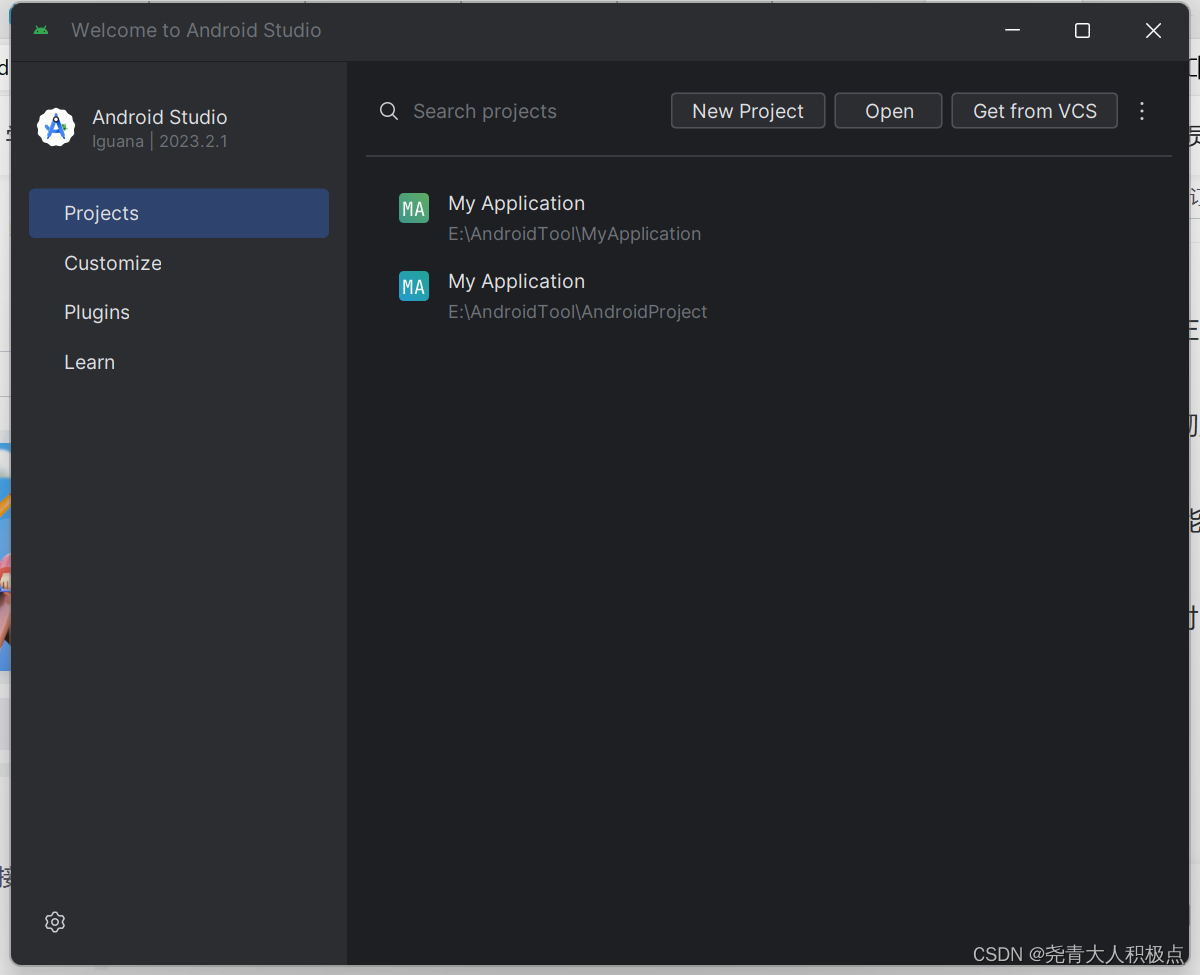The width and height of the screenshot is (1200, 975).
Task: Click green MA icon of MyApplication project
Action: click(414, 208)
